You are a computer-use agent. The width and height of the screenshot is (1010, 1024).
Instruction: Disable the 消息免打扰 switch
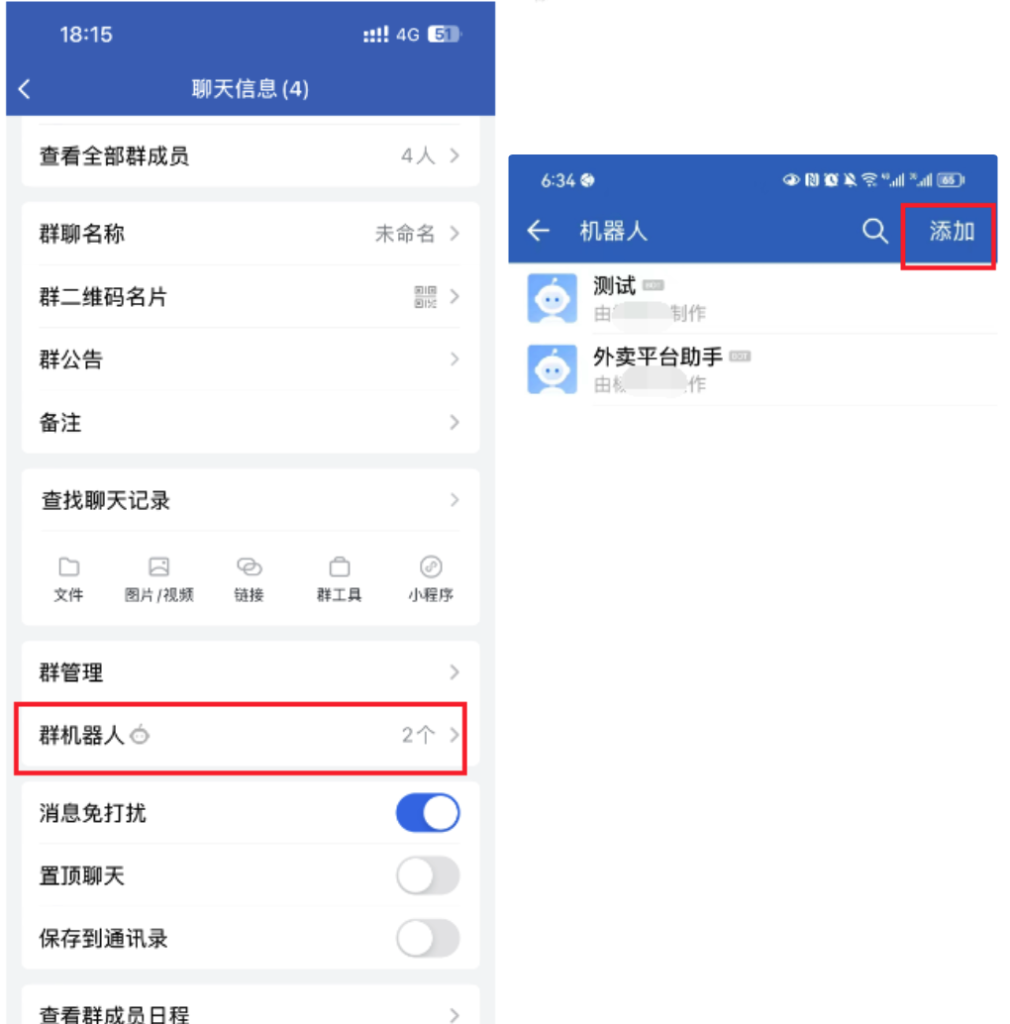click(428, 812)
